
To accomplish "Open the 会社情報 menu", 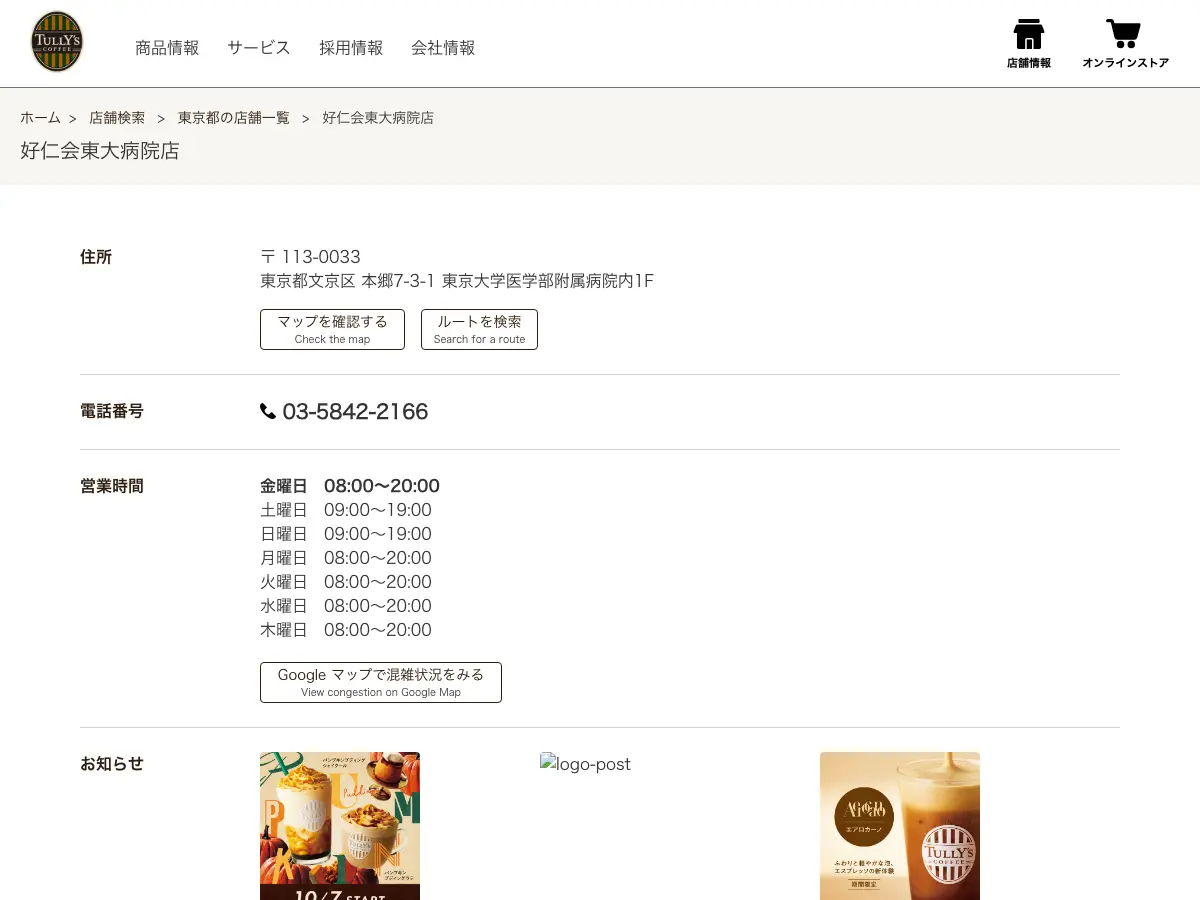I will pyautogui.click(x=443, y=48).
